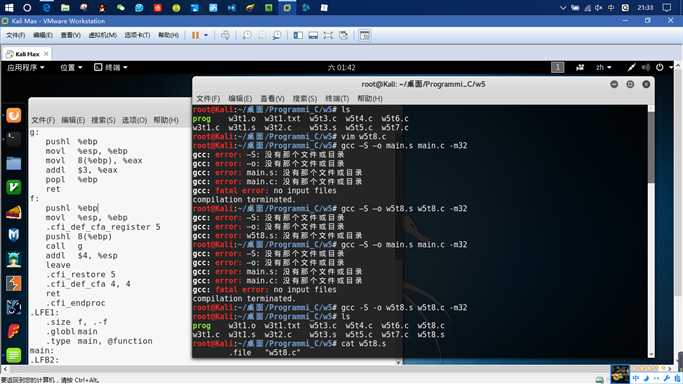Open the orange Firefox dock icon
Viewport: 683px width, 384px height.
coord(14,116)
